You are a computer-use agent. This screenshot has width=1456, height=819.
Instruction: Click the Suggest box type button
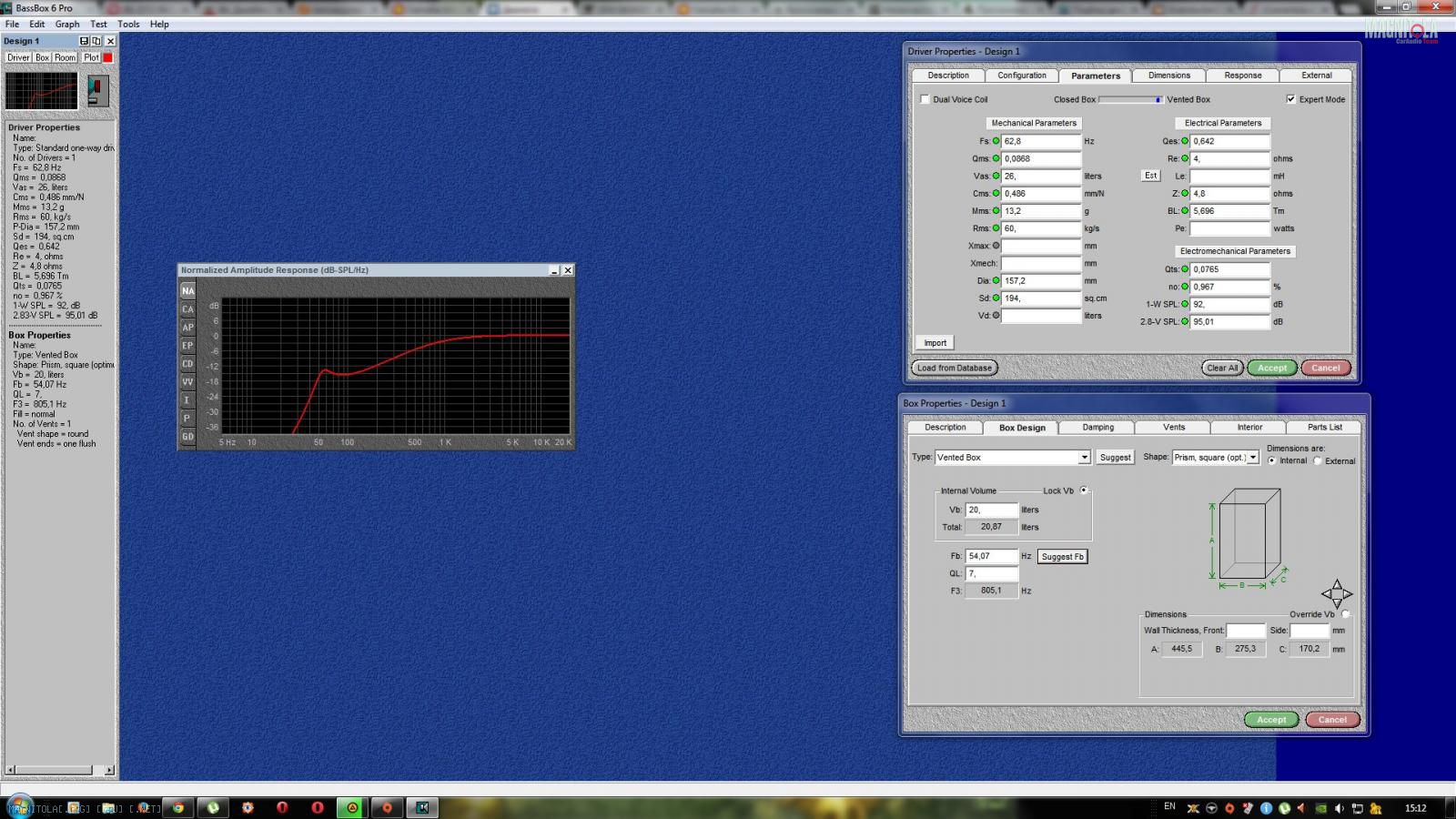[1115, 458]
